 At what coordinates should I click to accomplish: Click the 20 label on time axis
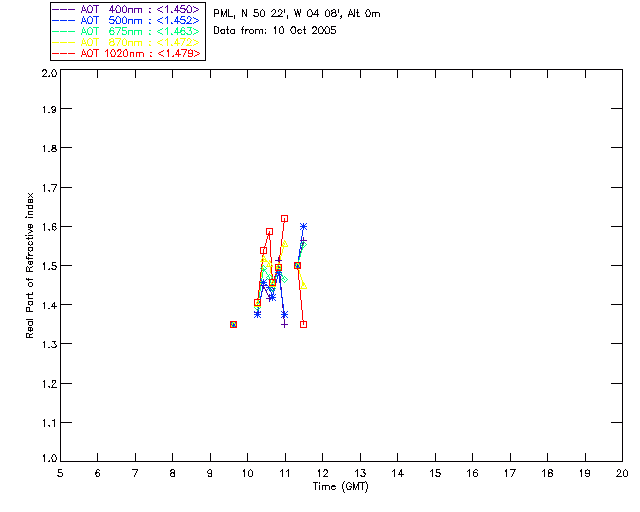pyautogui.click(x=622, y=473)
